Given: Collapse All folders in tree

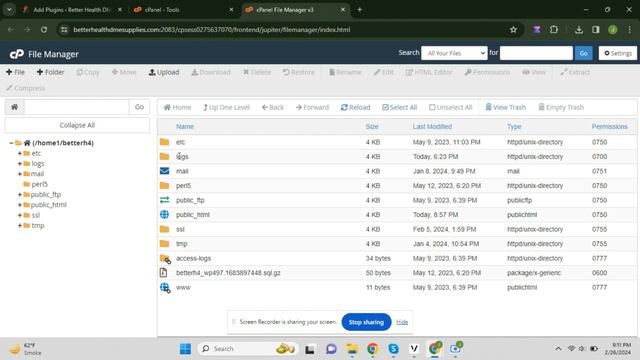Looking at the screenshot, I should pos(77,125).
